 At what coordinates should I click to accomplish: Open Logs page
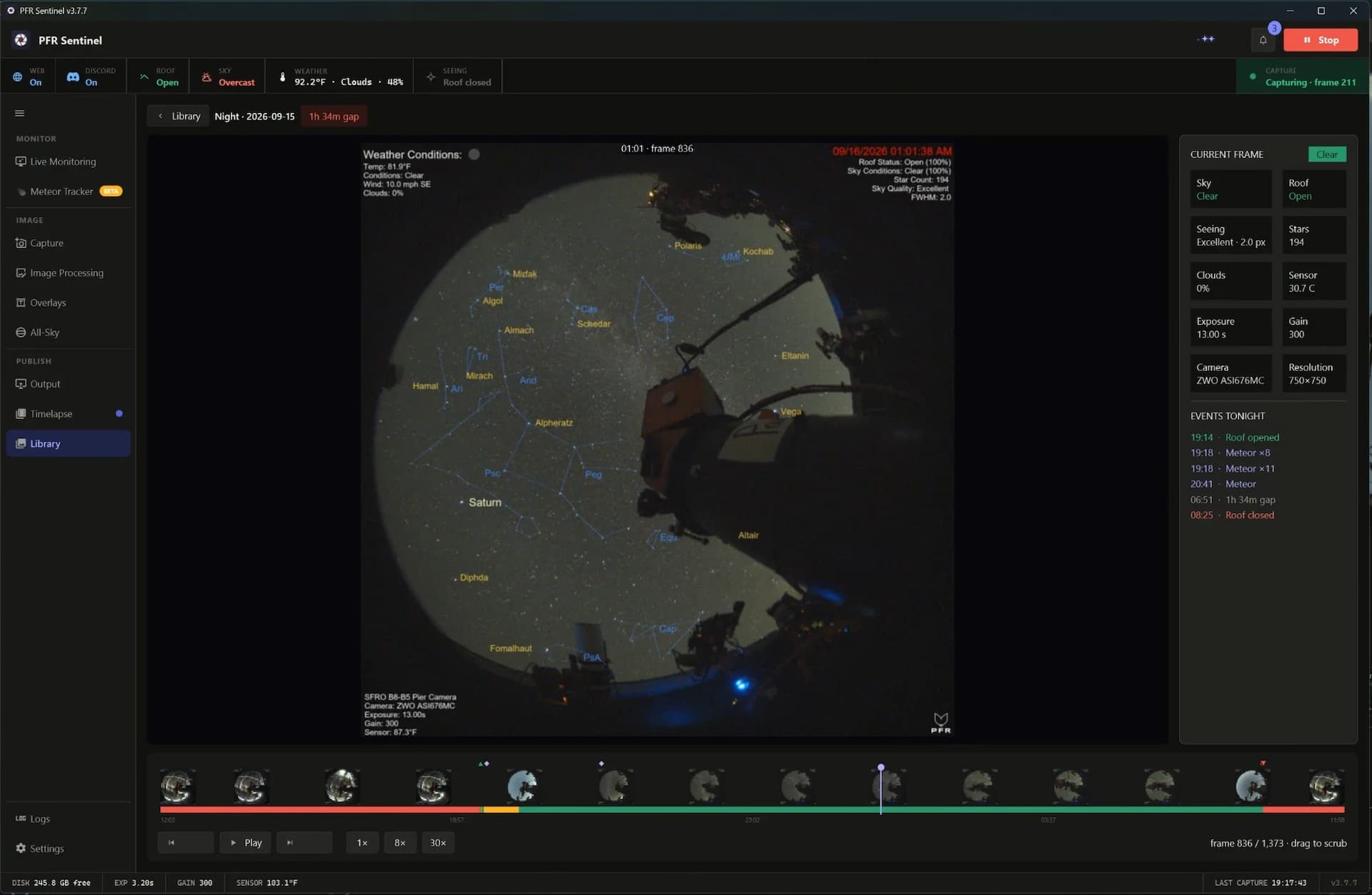tap(68, 819)
